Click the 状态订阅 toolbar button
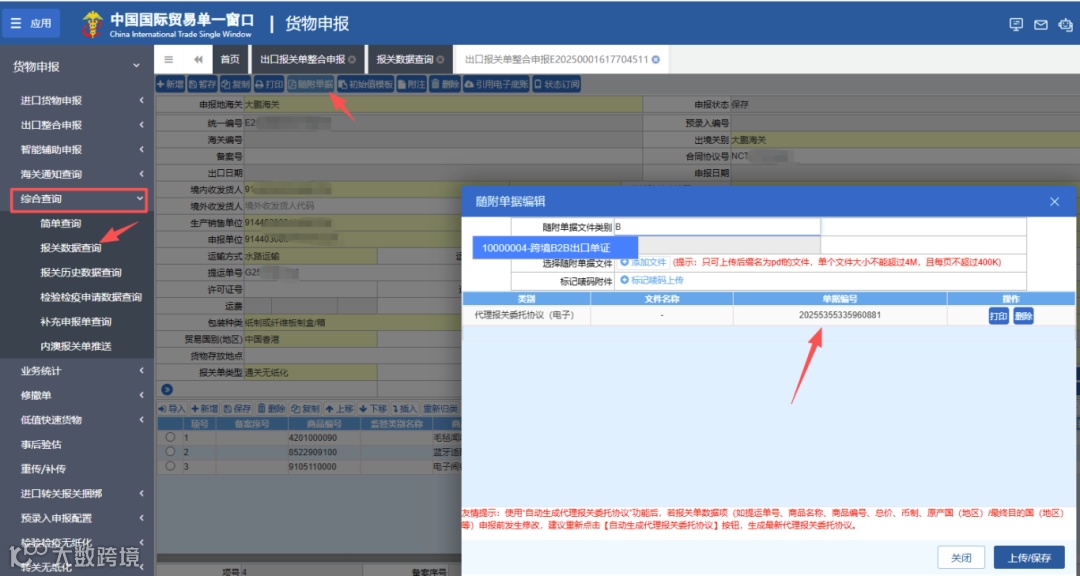The height and width of the screenshot is (576, 1080). click(557, 85)
